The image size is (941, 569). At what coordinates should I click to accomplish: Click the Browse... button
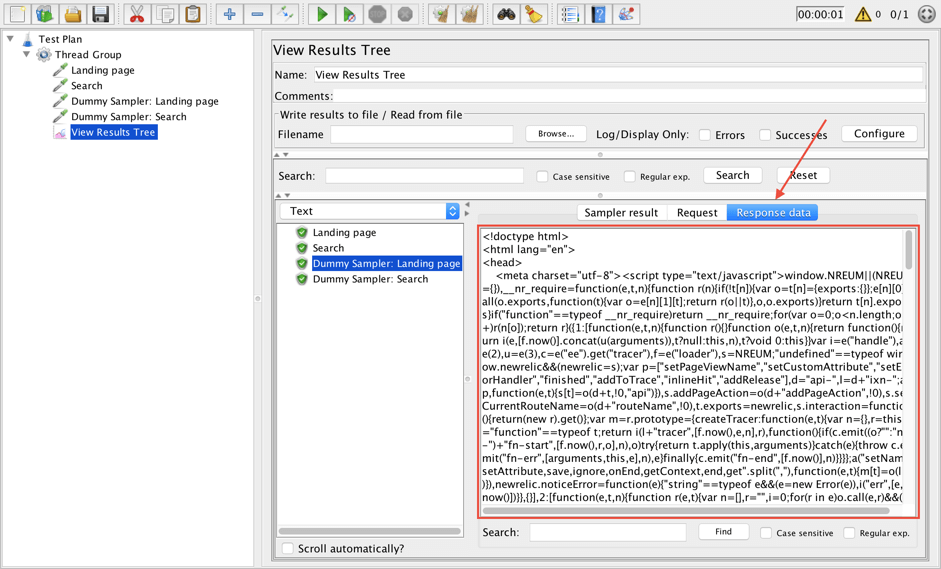[556, 134]
